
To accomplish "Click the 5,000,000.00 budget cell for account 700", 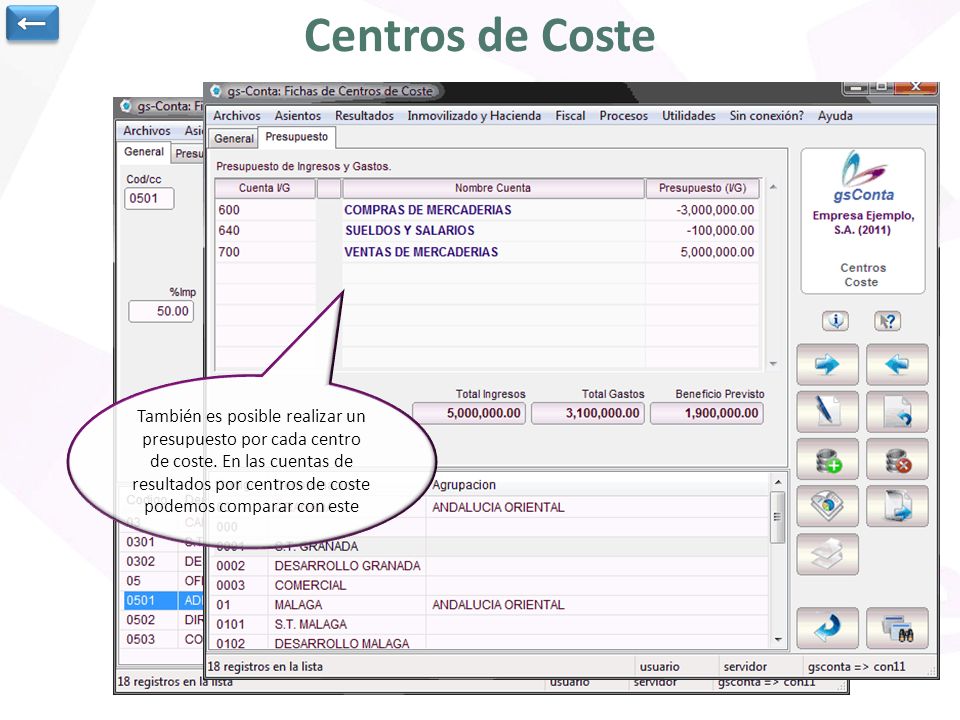I will (702, 252).
